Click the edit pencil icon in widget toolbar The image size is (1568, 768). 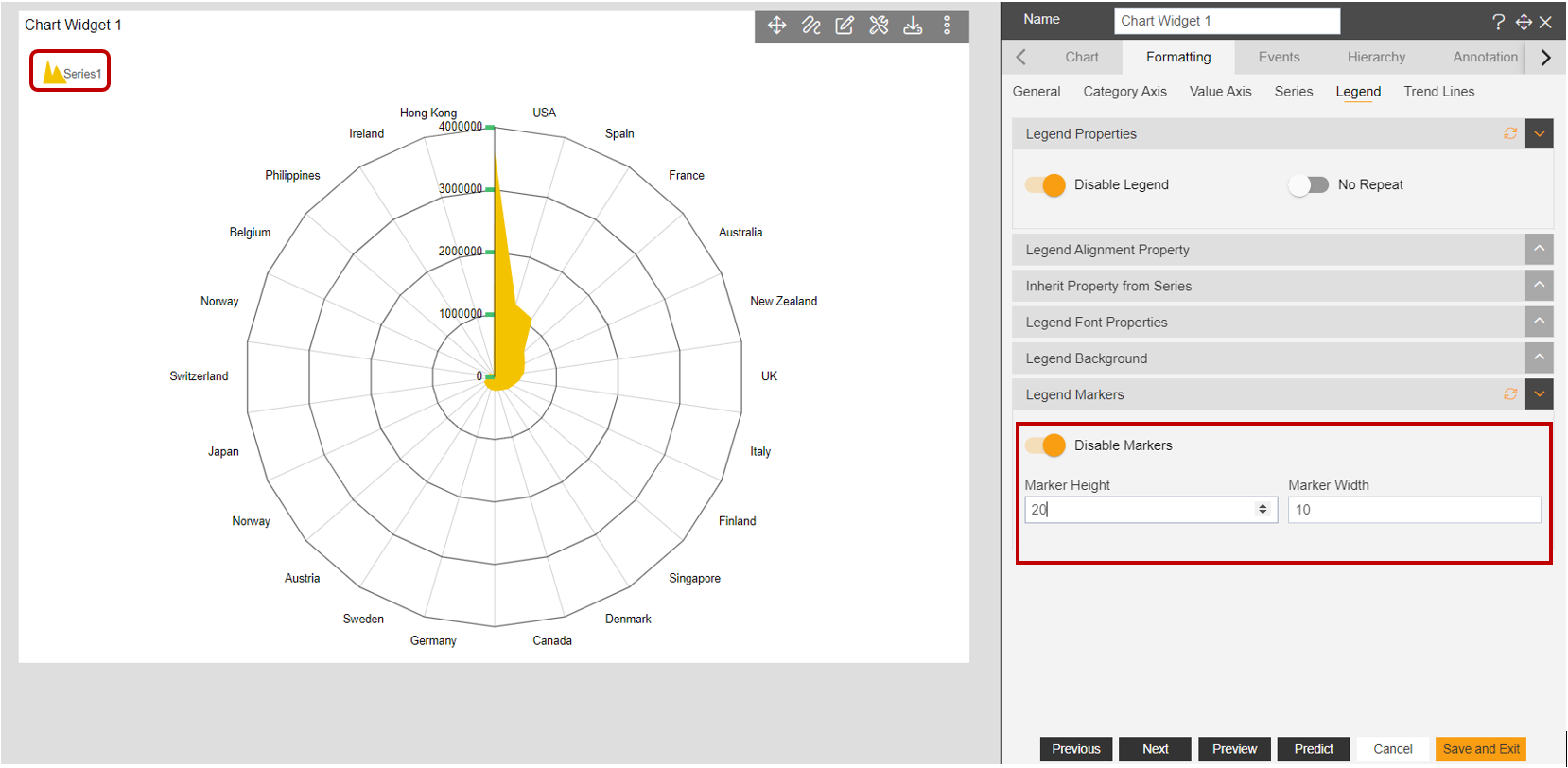pos(845,26)
